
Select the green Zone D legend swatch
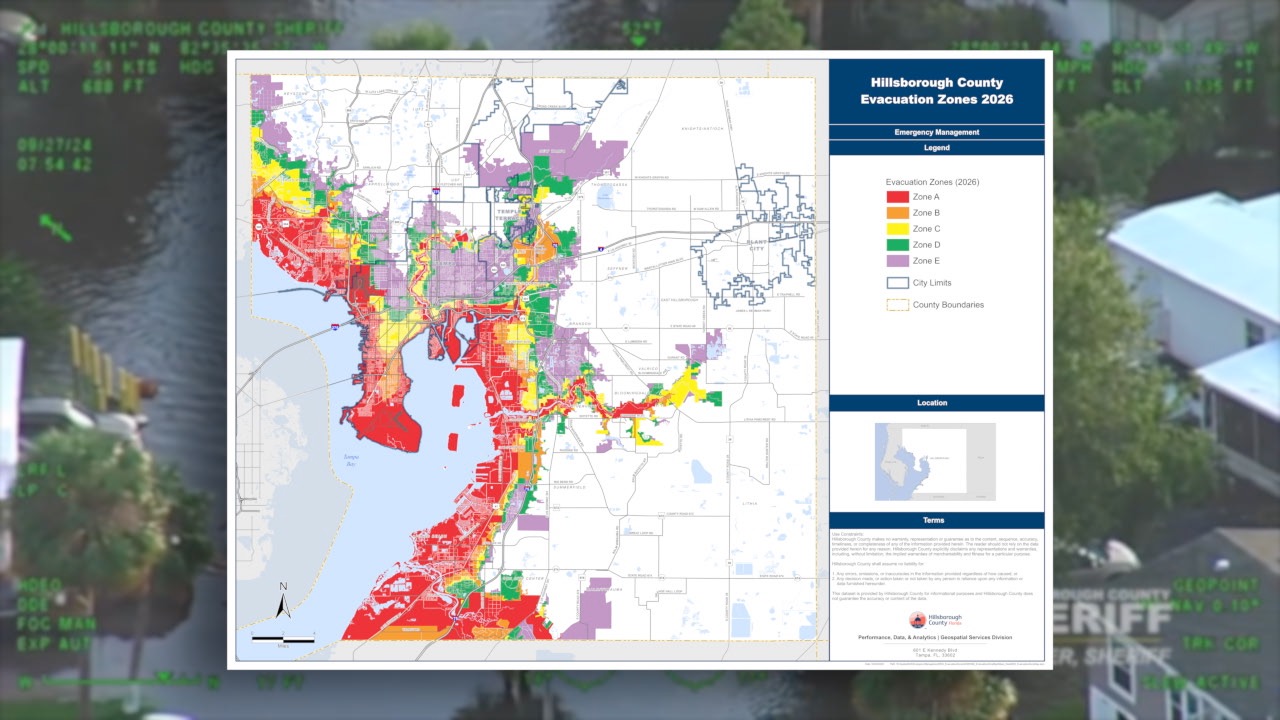pos(897,245)
